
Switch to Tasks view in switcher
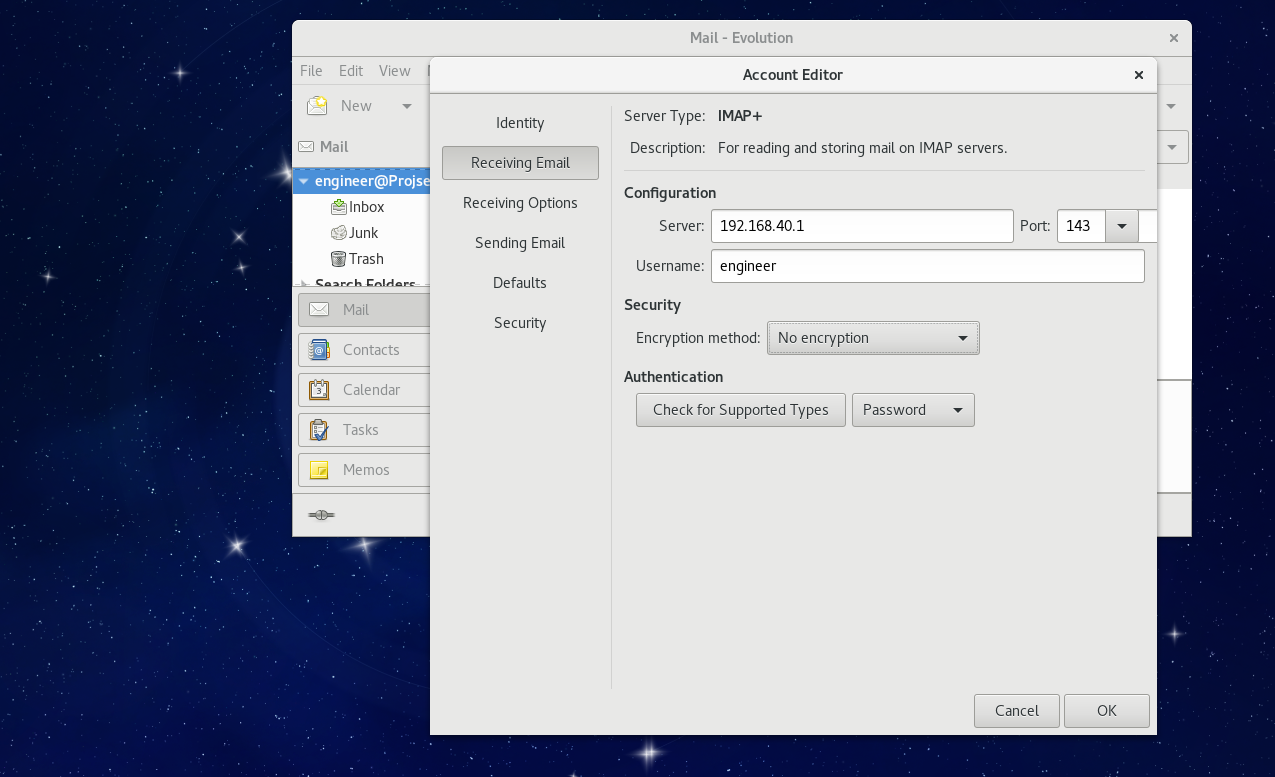(x=364, y=430)
